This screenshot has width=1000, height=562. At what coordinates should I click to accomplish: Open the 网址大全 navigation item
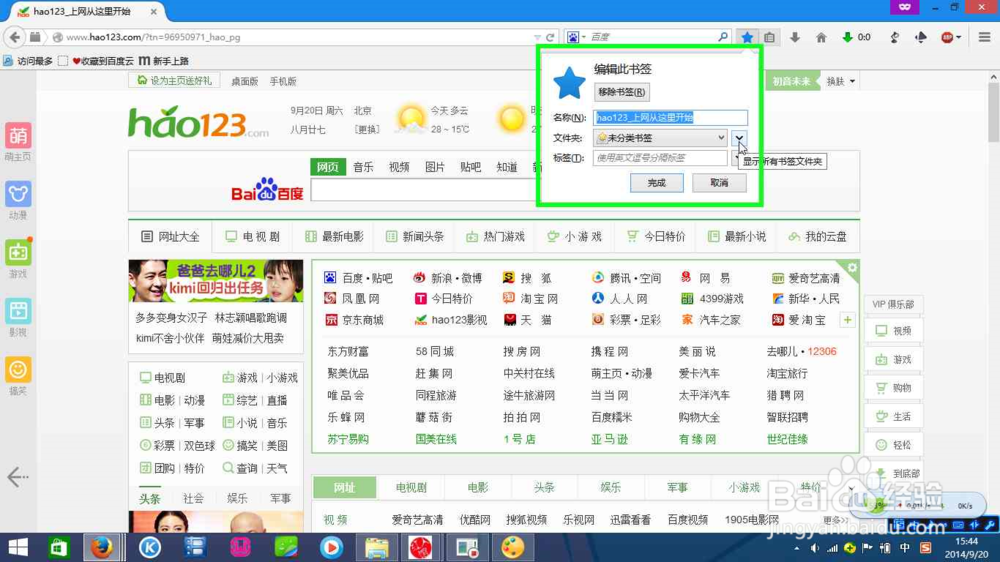click(170, 237)
